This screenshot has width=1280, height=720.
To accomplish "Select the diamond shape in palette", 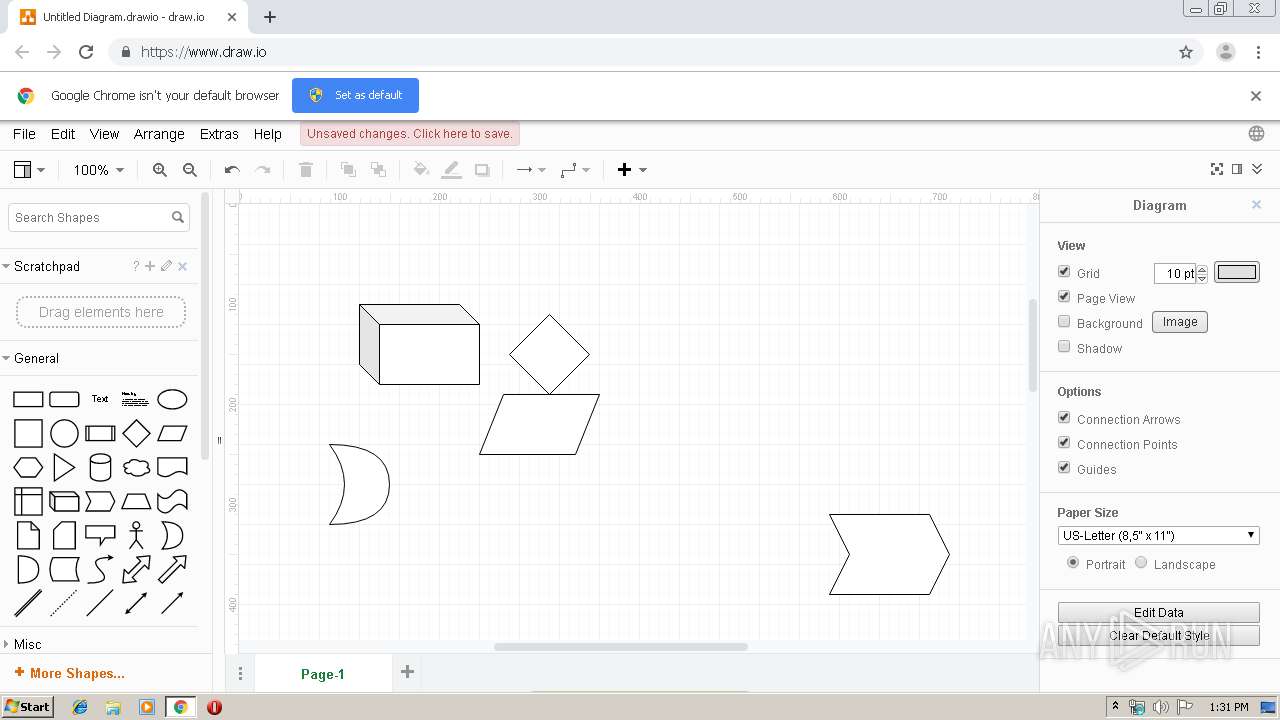I will [136, 433].
